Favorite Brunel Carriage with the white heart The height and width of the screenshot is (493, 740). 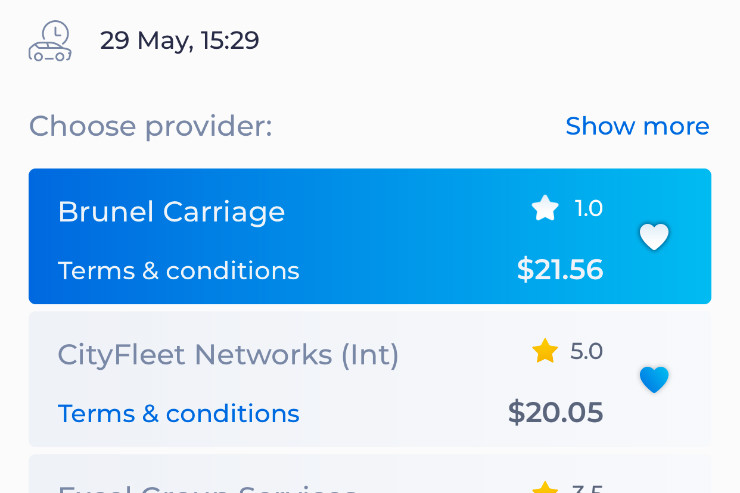pos(654,236)
